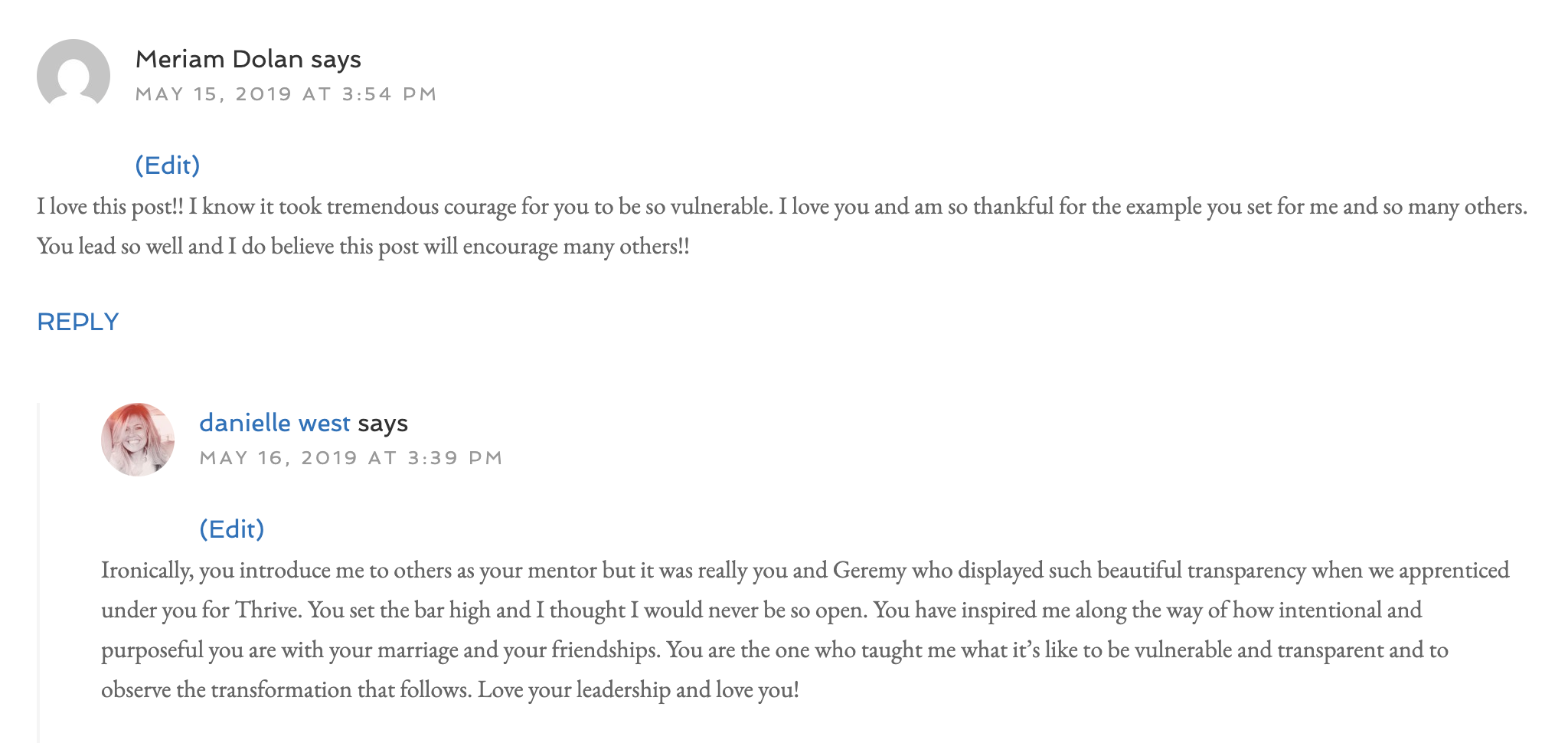1568x743 pixels.
Task: Click the May 16, 2019 at 3:39 PM timestamp
Action: tap(351, 458)
